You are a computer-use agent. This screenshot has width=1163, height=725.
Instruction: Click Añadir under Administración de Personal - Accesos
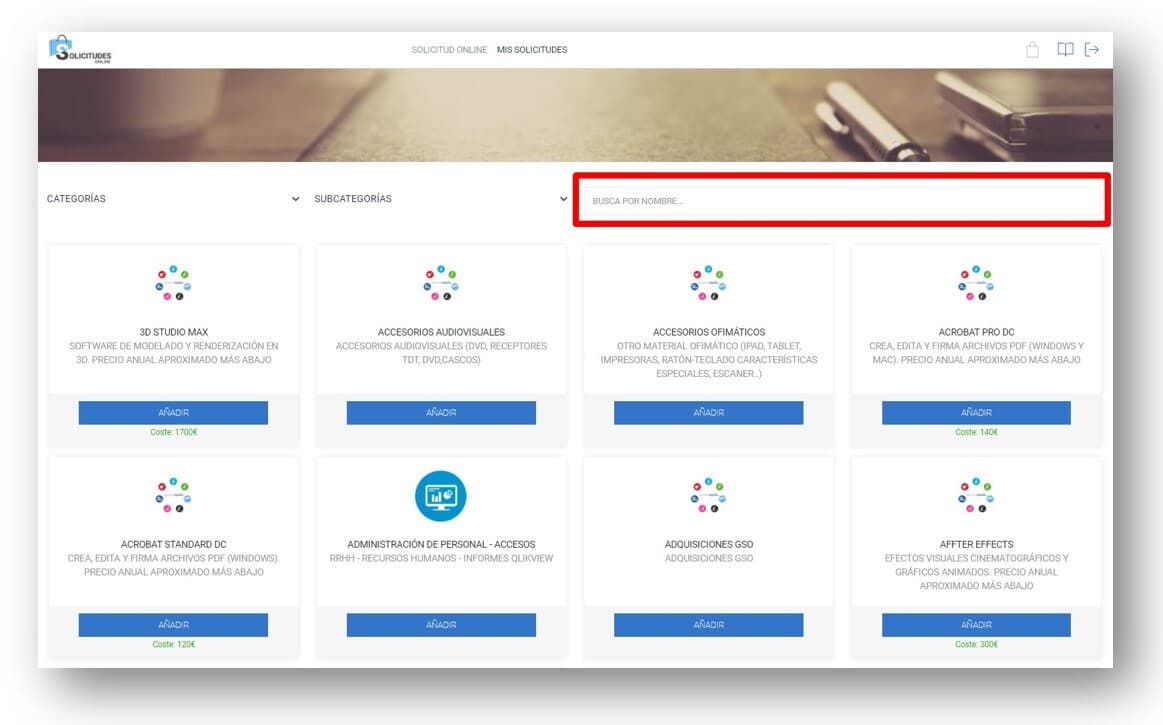441,625
